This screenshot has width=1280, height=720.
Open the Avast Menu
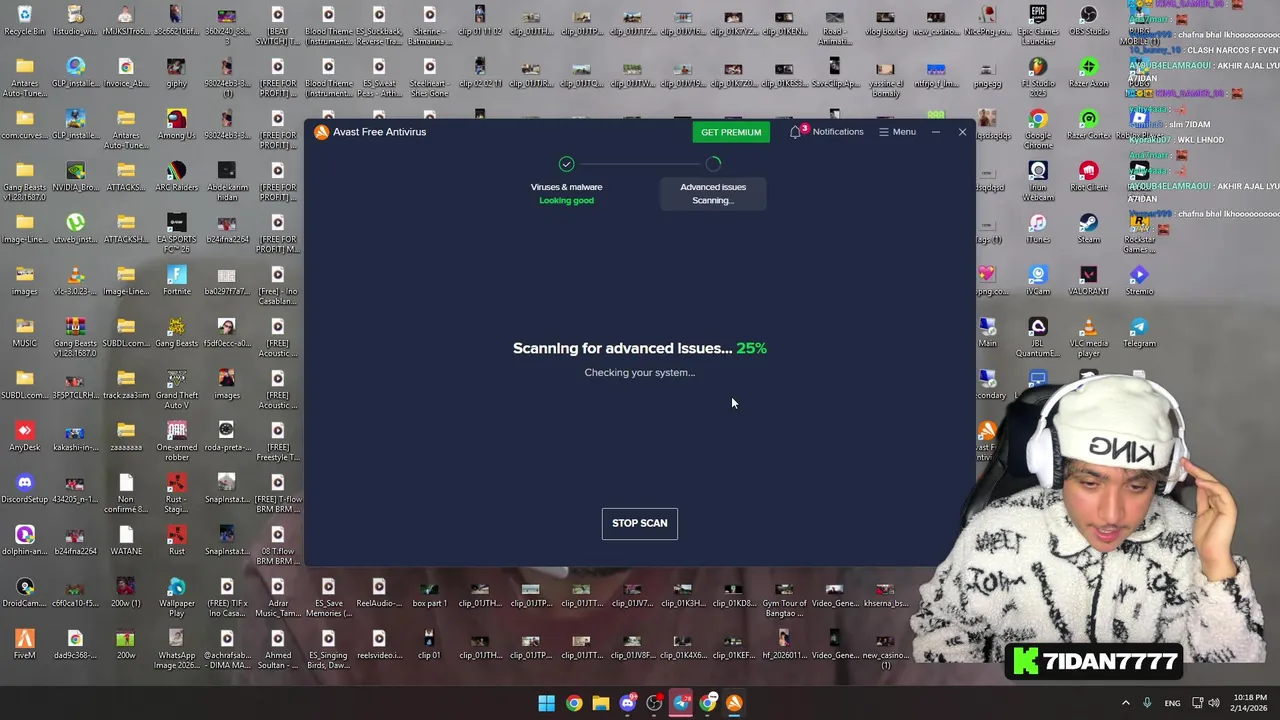pos(897,132)
